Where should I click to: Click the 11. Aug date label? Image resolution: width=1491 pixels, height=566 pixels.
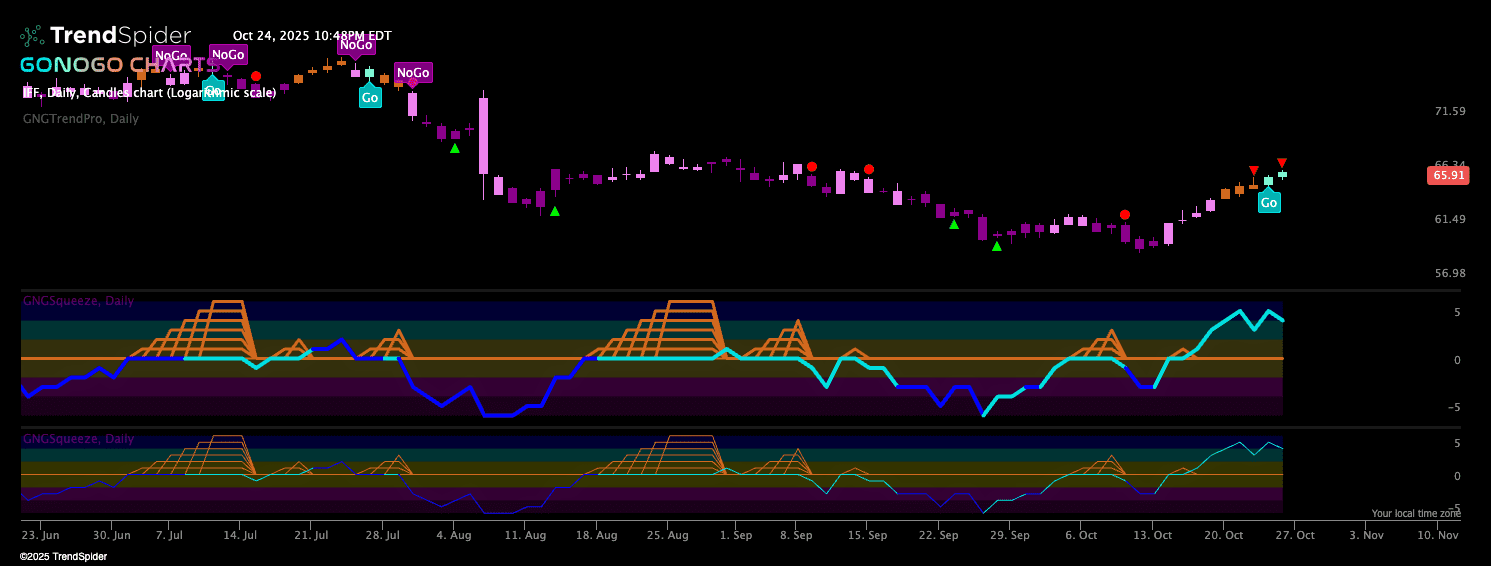(525, 535)
